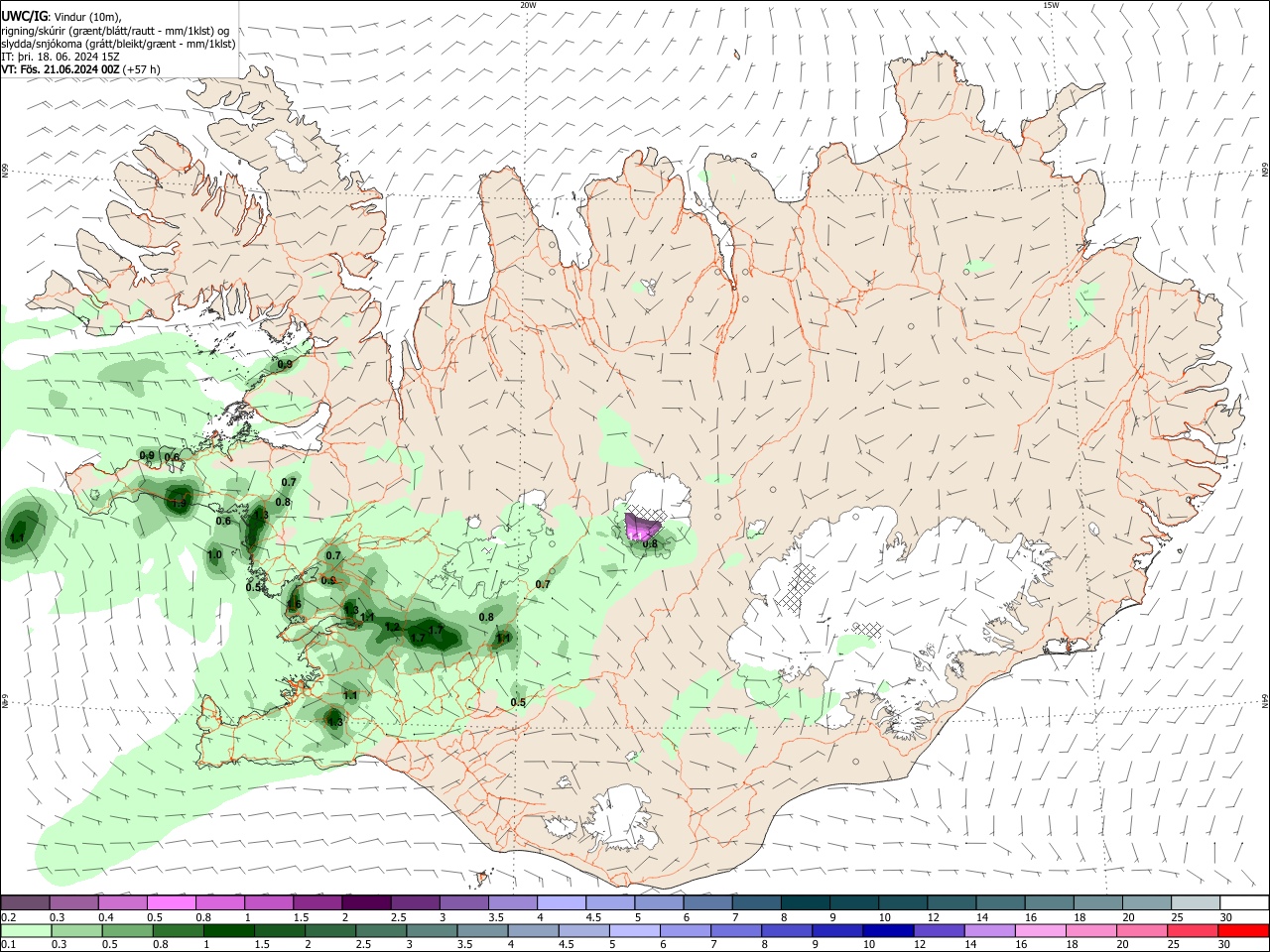Select dark purple top-row swatch between 2 and 2.5
This screenshot has width=1270, height=952.
pos(365,902)
